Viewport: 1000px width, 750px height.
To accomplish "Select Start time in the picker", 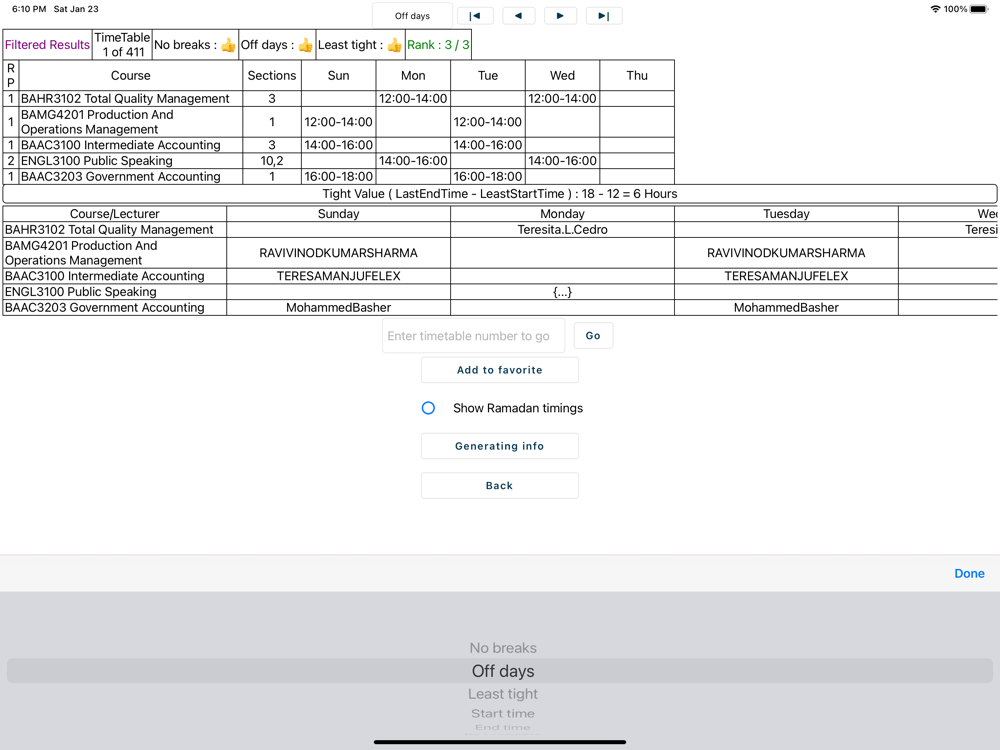I will tap(503, 714).
